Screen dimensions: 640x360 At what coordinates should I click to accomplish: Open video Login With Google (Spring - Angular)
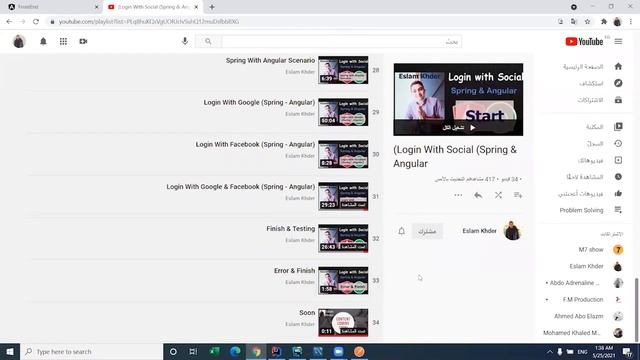[x=259, y=102]
